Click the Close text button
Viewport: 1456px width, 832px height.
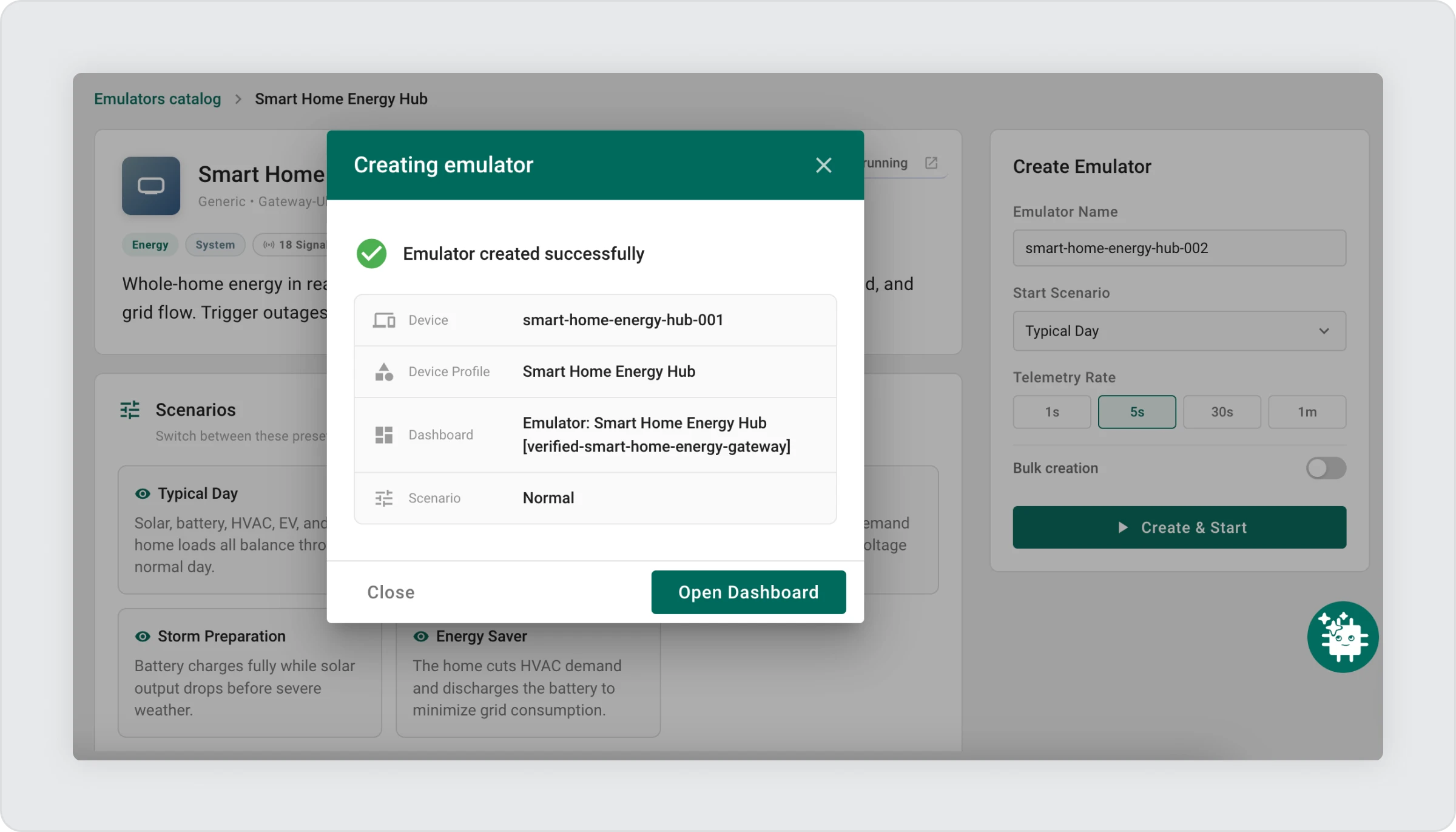tap(391, 592)
